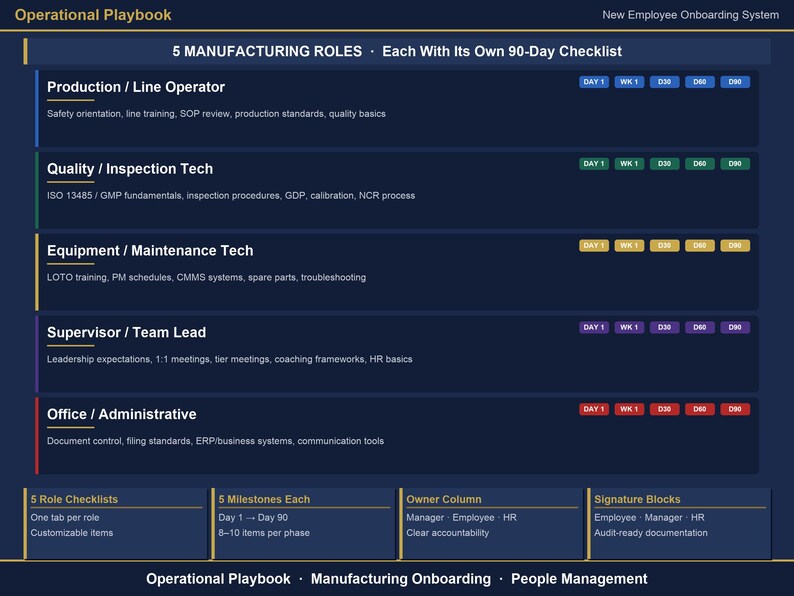Viewport: 794px width, 596px height.
Task: Click the DAY 1 badge for Supervisor / Team Lead
Action: tap(594, 328)
